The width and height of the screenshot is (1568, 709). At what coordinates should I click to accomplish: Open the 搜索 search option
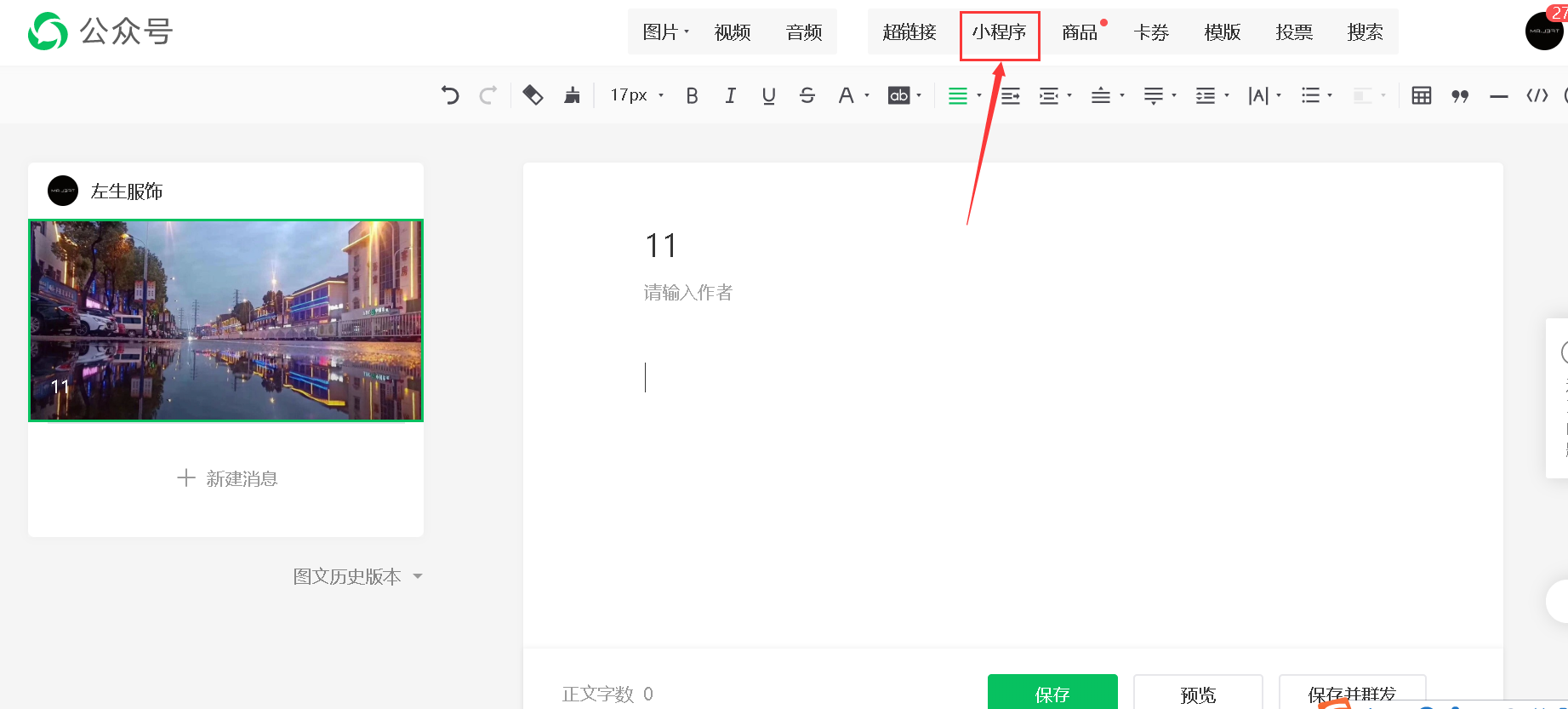click(1366, 32)
